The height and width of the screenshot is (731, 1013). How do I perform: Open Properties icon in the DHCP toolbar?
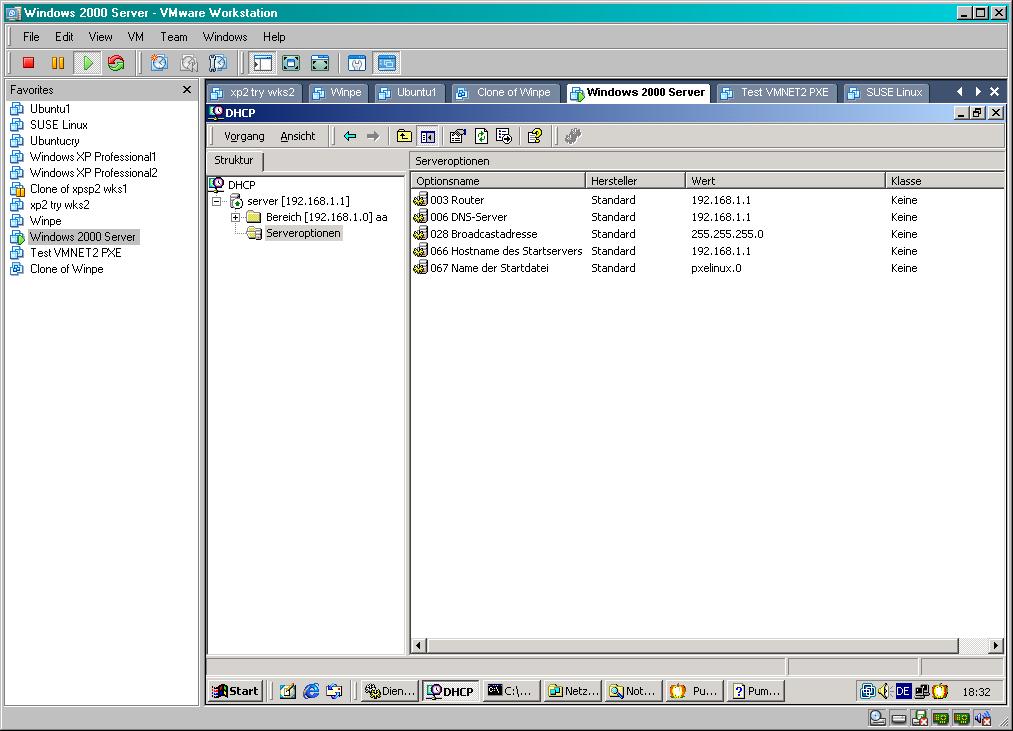(x=457, y=136)
